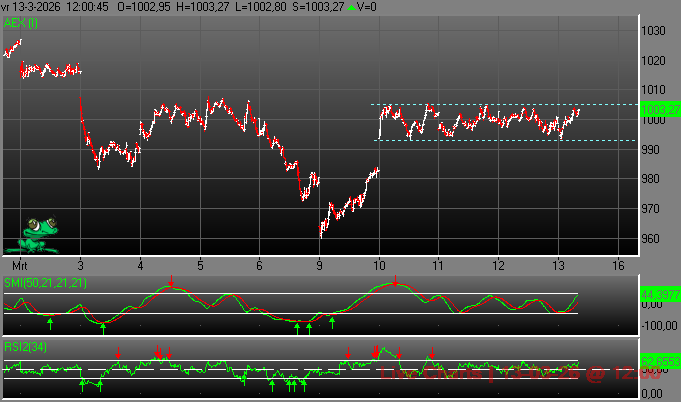This screenshot has width=681, height=402.
Task: Click date label 5 on time axis
Action: coord(200,266)
